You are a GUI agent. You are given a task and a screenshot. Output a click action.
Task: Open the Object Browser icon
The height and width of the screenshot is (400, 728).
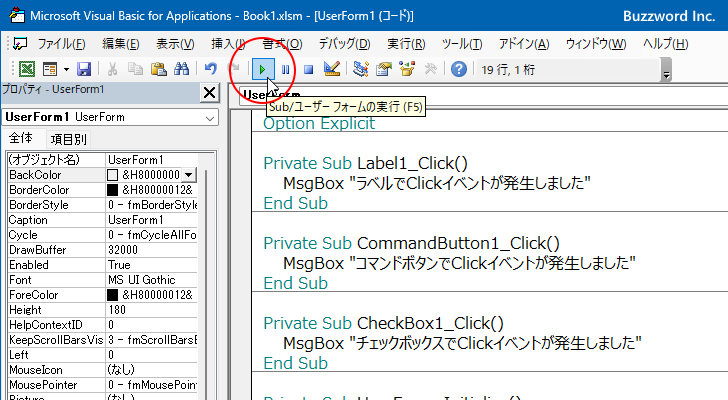click(x=407, y=70)
